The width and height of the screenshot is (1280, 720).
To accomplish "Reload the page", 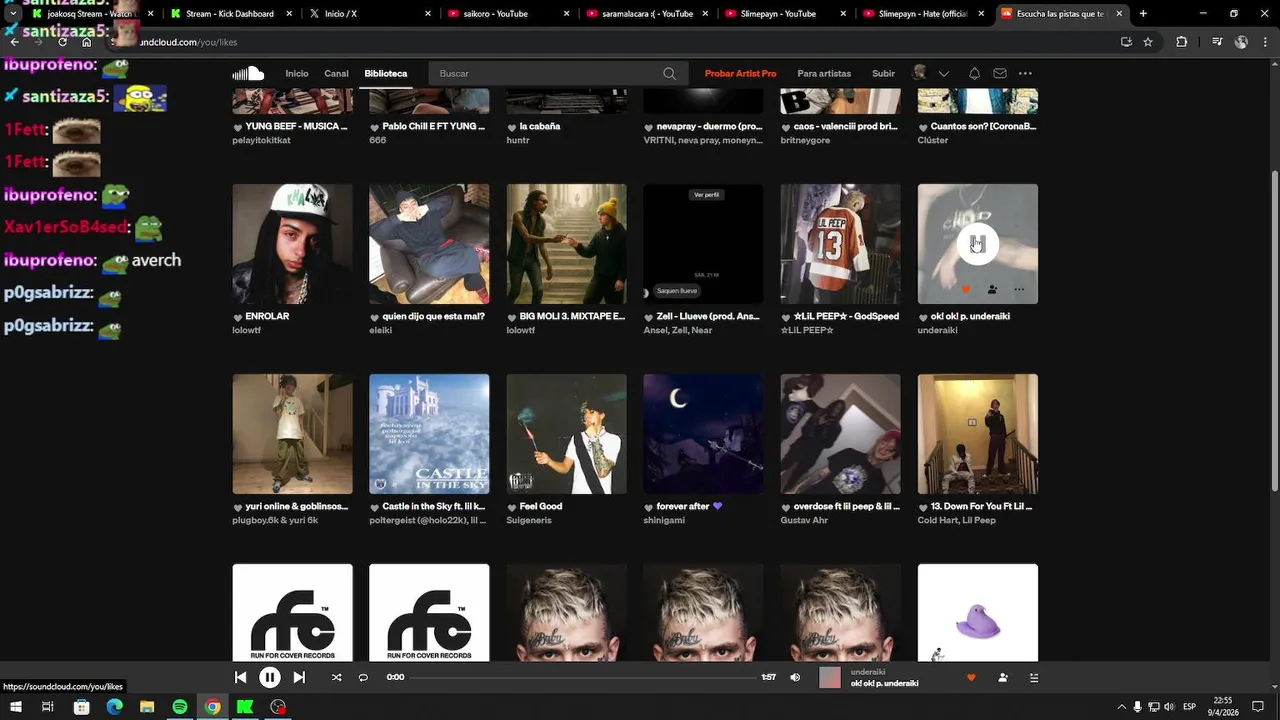I will (62, 42).
